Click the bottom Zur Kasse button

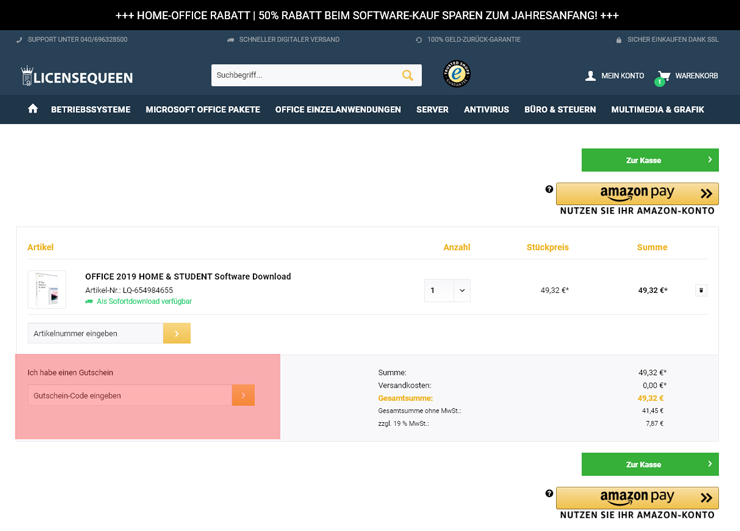[x=650, y=464]
